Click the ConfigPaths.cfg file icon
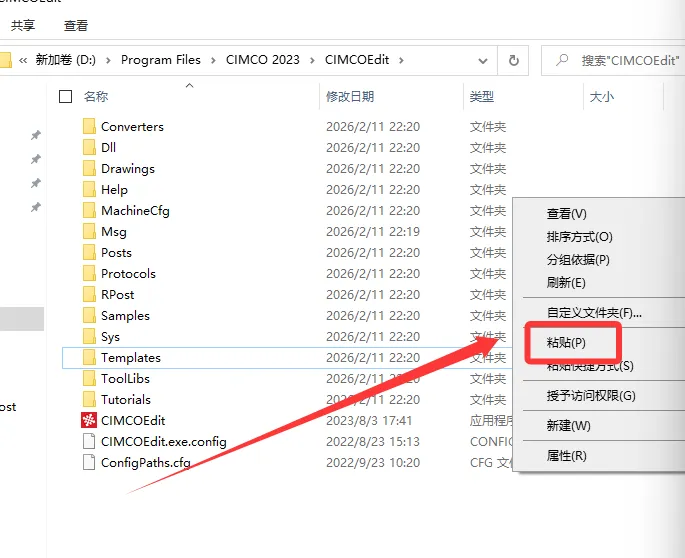Image resolution: width=685 pixels, height=558 pixels. 89,462
